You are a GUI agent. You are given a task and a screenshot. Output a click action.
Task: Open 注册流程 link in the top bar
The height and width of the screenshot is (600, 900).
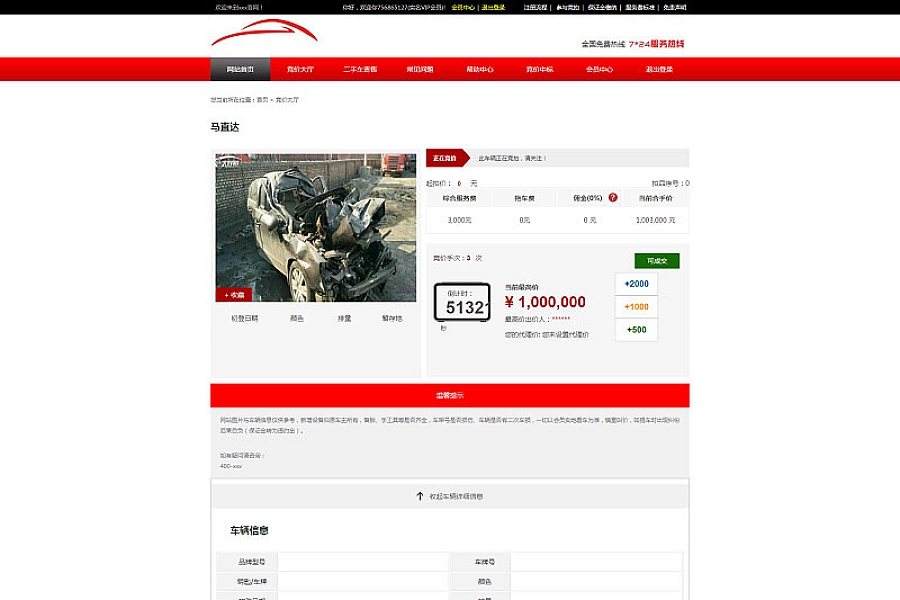pos(535,7)
